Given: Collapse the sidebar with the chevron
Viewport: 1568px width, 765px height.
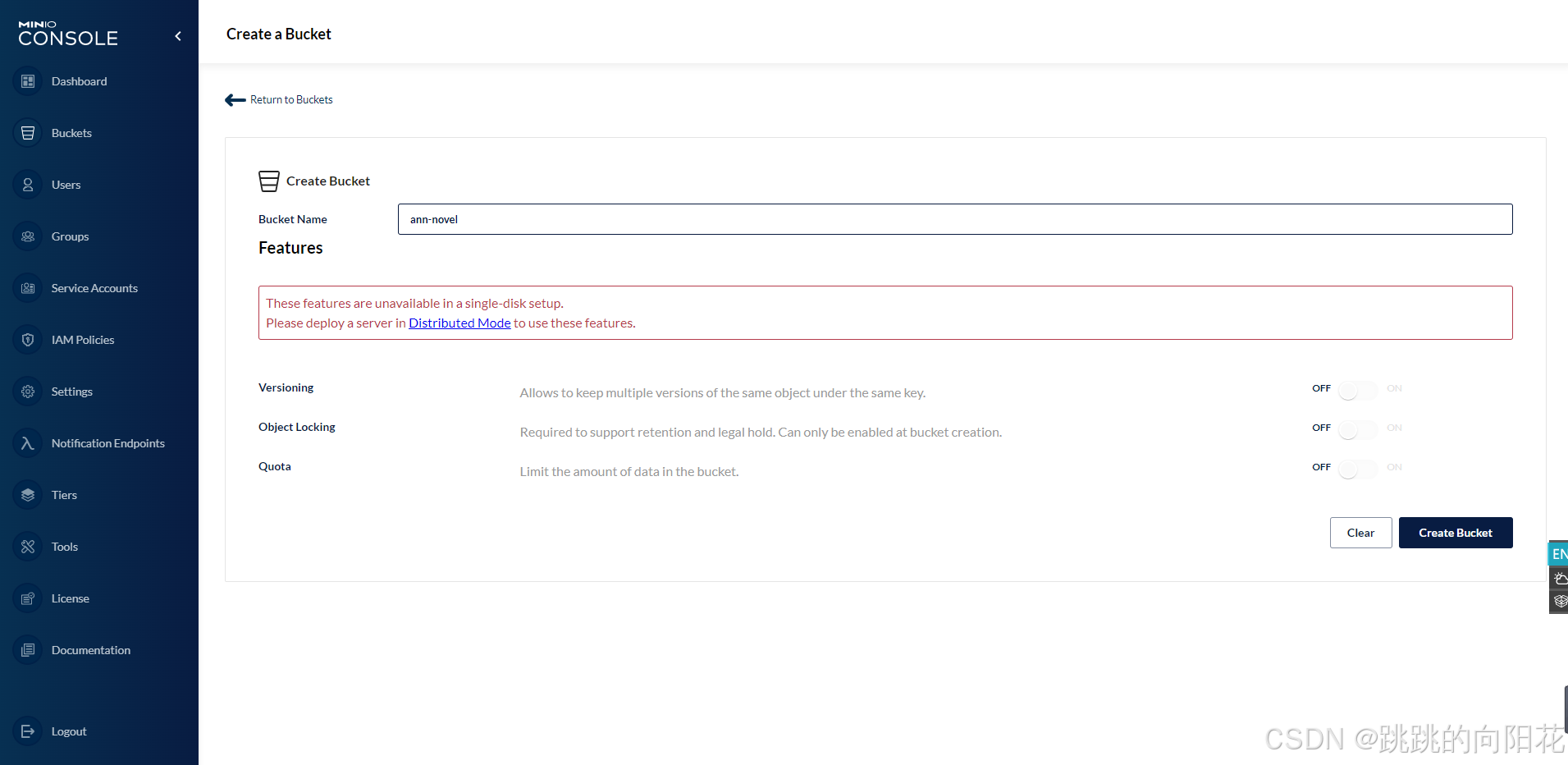Looking at the screenshot, I should (178, 36).
